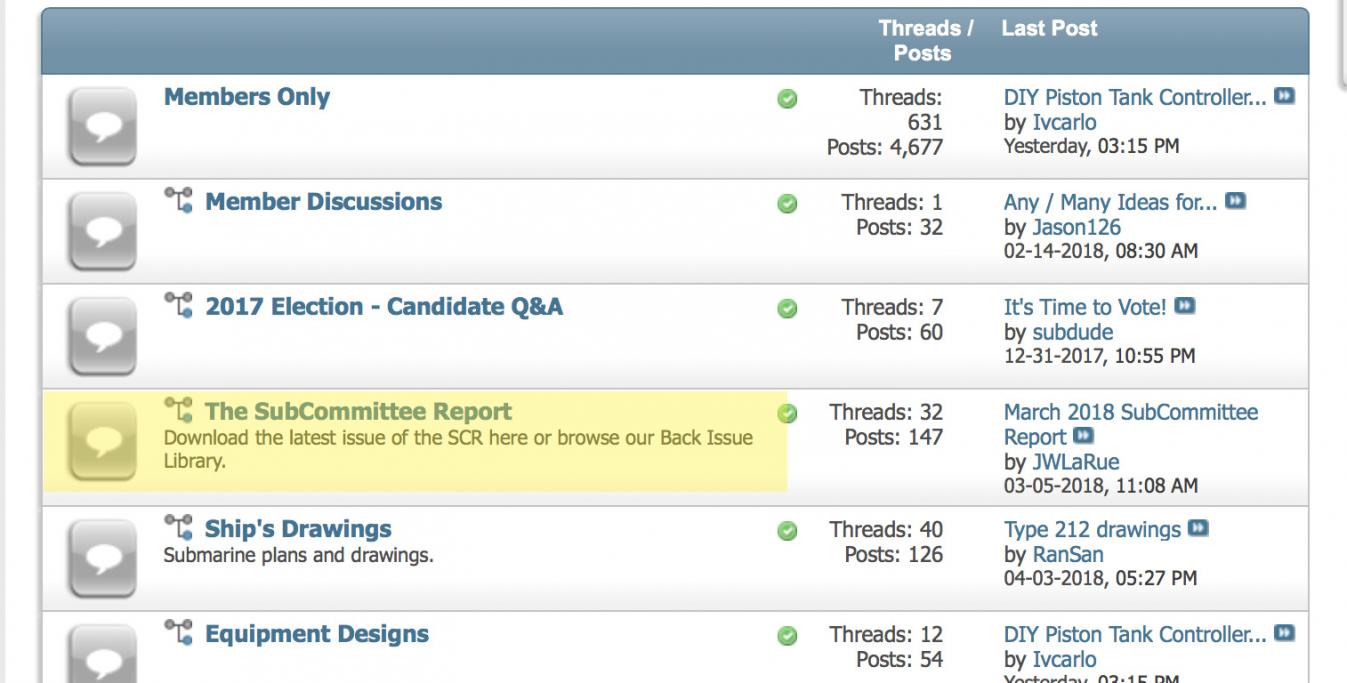Open The SubCommittee Report forum
The height and width of the screenshot is (683, 1347).
click(358, 412)
